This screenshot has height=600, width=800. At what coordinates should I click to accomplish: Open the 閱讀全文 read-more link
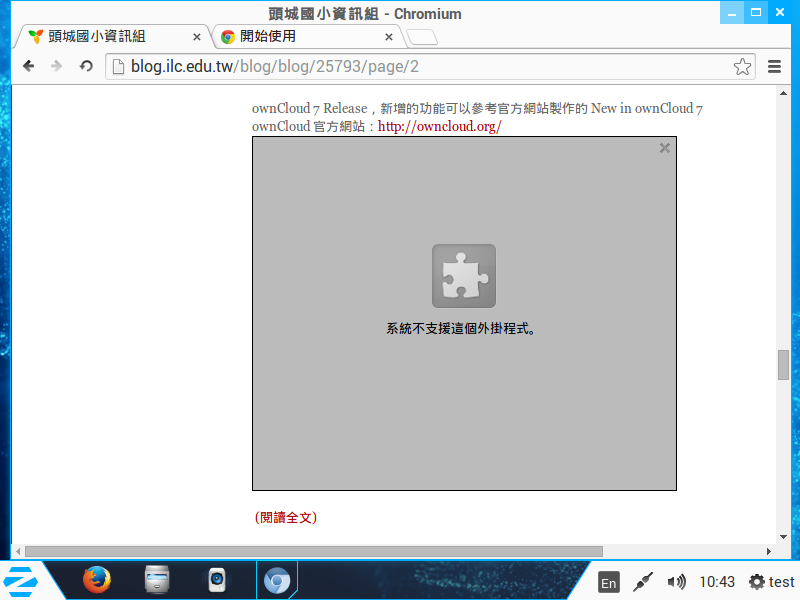point(286,517)
